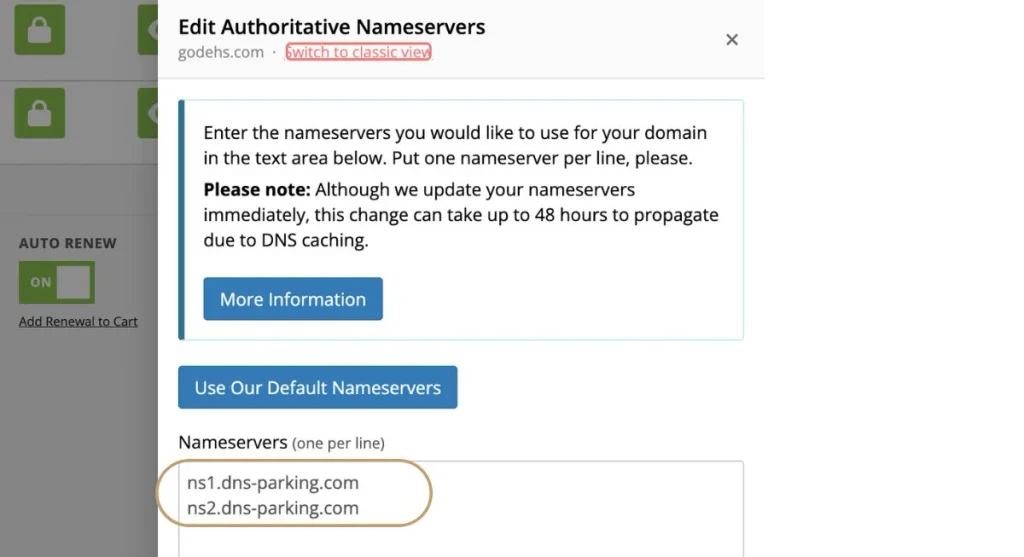Click the top green lock icon
This screenshot has width=1024, height=557.
pos(40,29)
